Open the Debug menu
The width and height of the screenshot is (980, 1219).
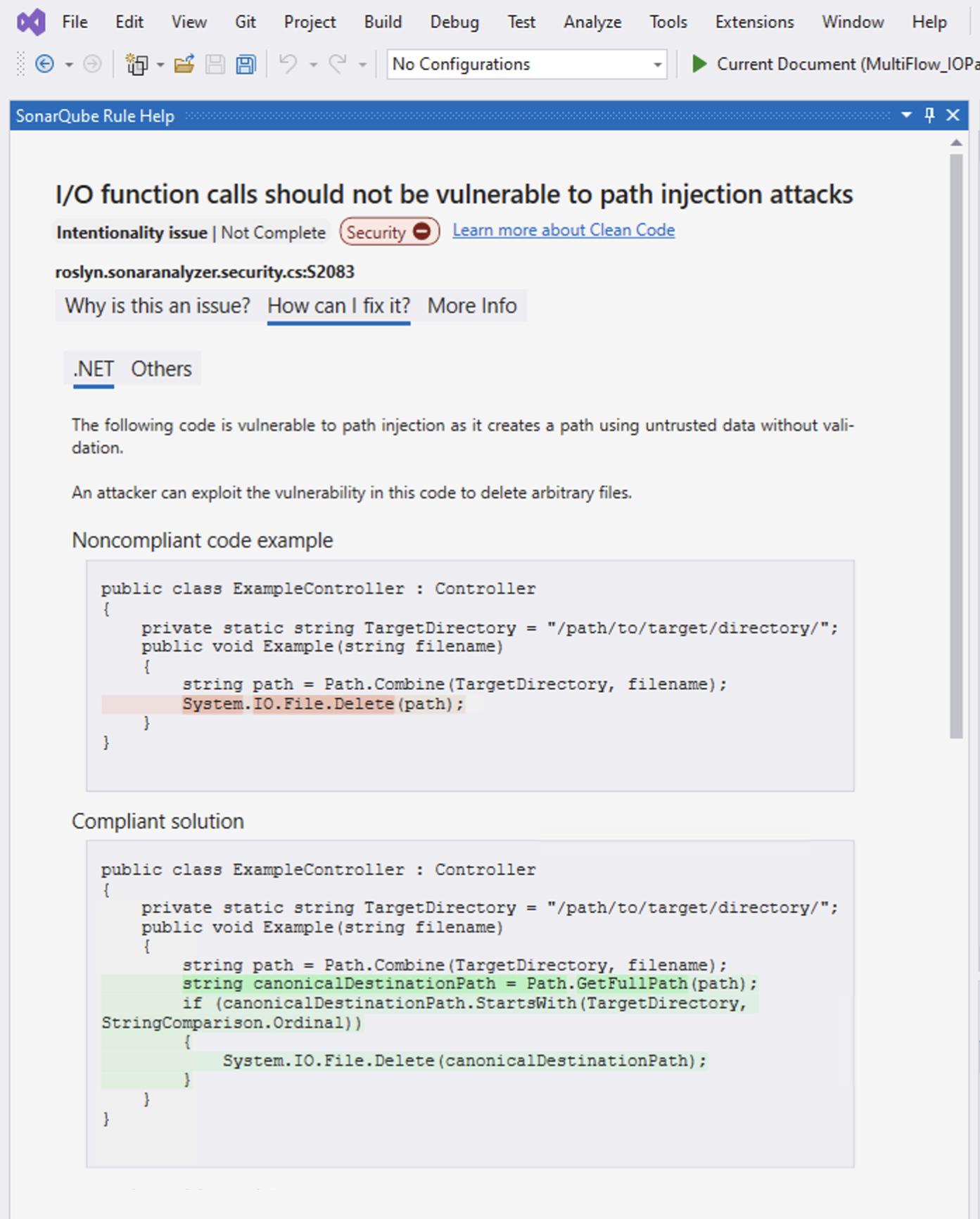point(454,22)
